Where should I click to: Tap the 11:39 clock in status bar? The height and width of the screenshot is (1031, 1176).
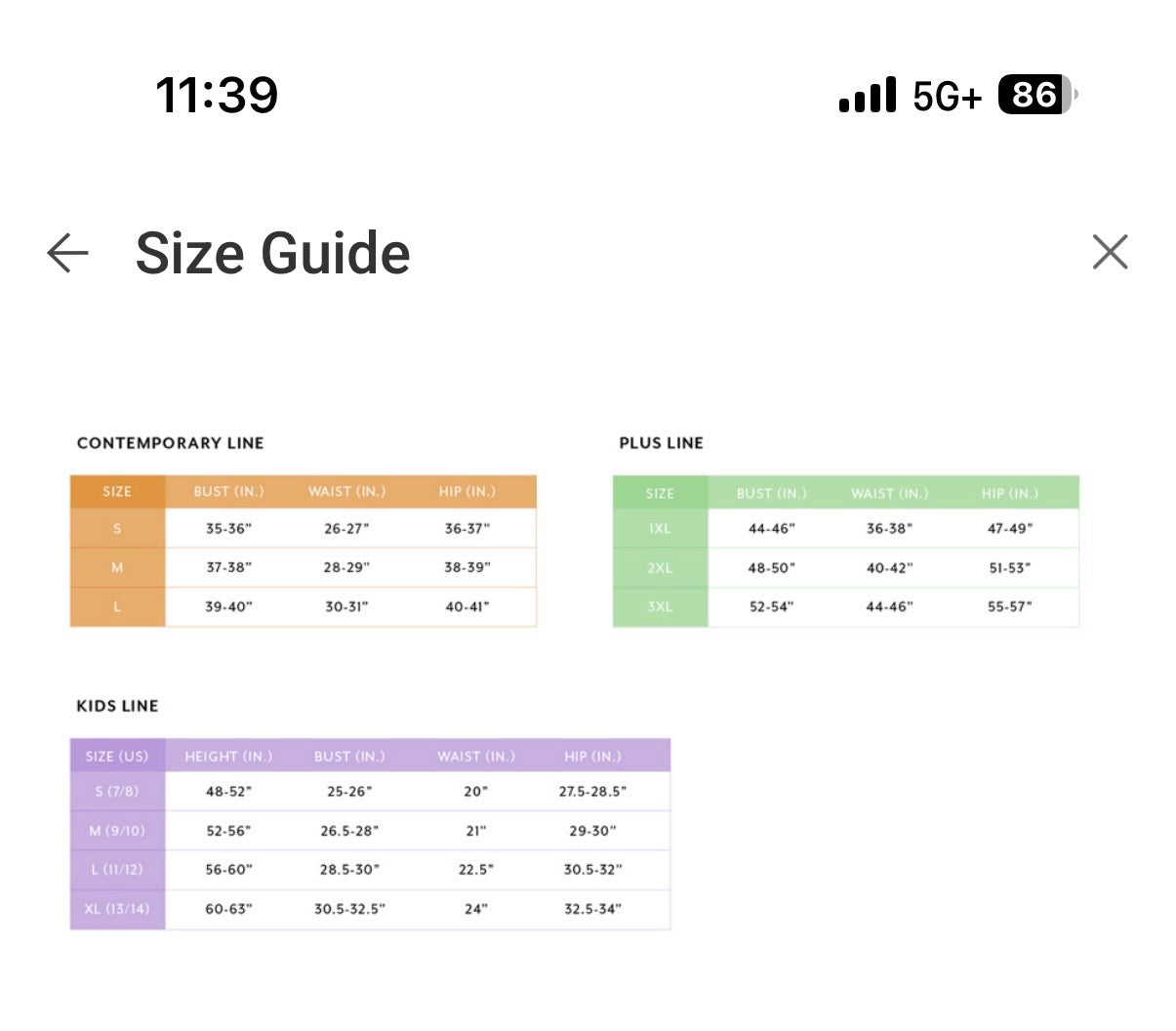tap(217, 95)
